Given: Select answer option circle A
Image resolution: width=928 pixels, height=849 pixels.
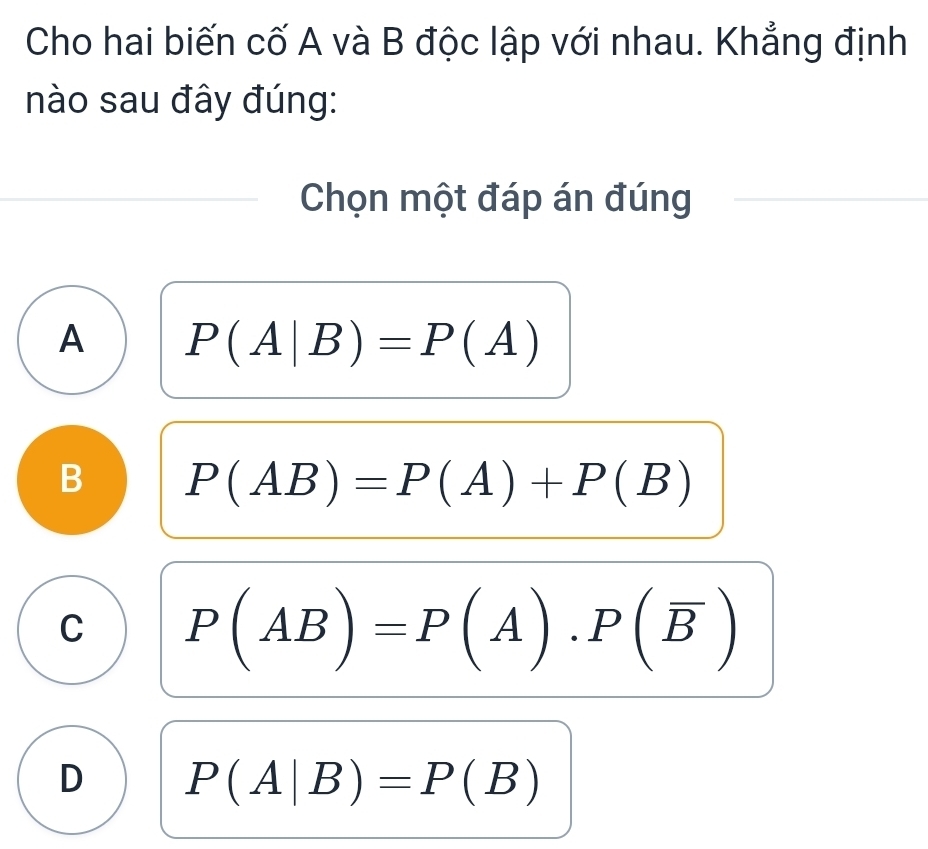Looking at the screenshot, I should [x=71, y=341].
